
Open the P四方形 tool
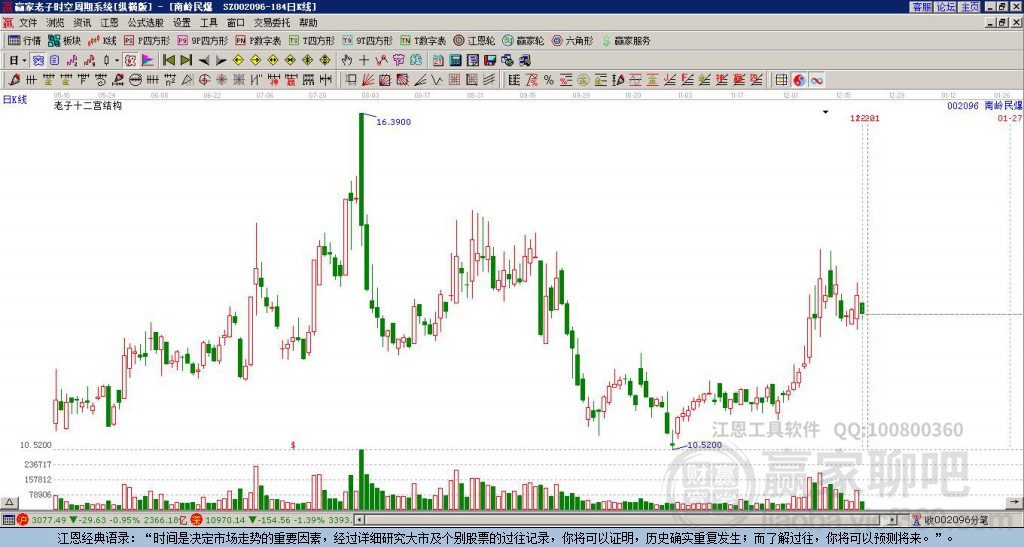pyautogui.click(x=147, y=40)
